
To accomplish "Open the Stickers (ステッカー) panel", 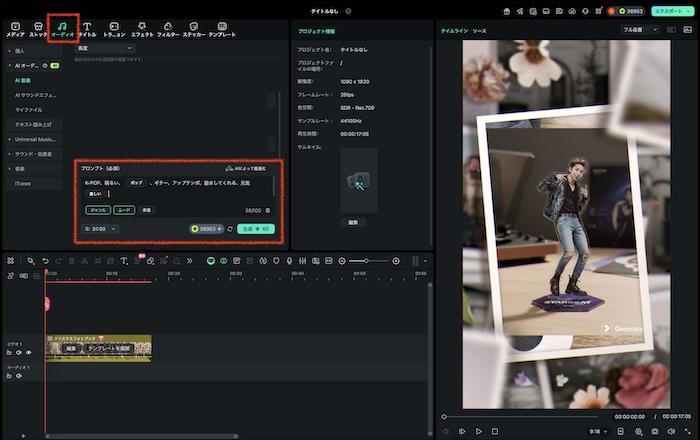I will pyautogui.click(x=193, y=27).
